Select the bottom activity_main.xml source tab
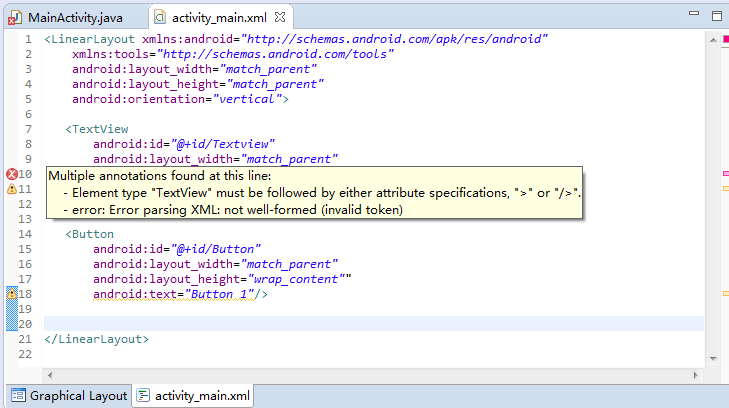 point(194,396)
